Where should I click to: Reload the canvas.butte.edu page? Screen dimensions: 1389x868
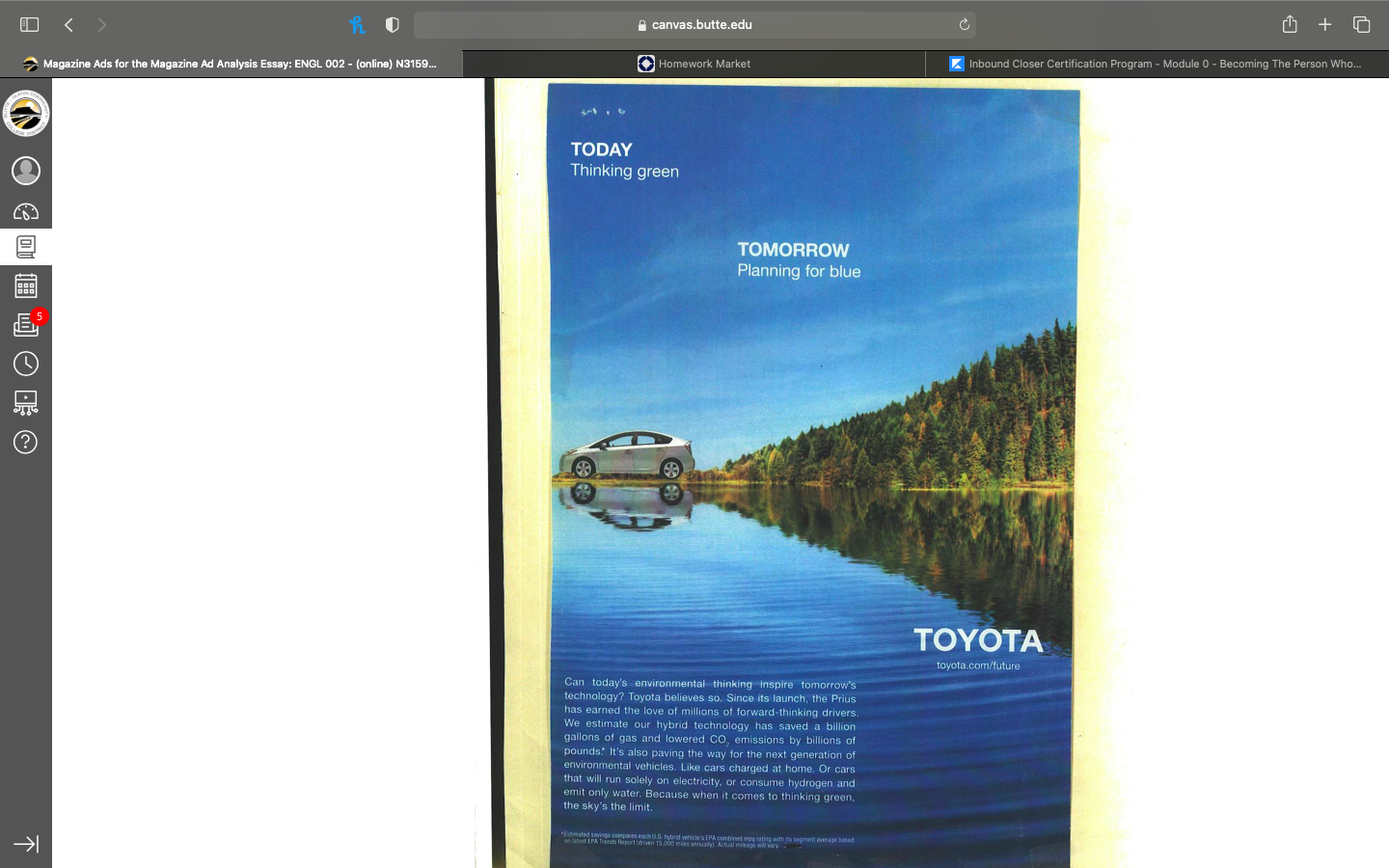point(964,25)
